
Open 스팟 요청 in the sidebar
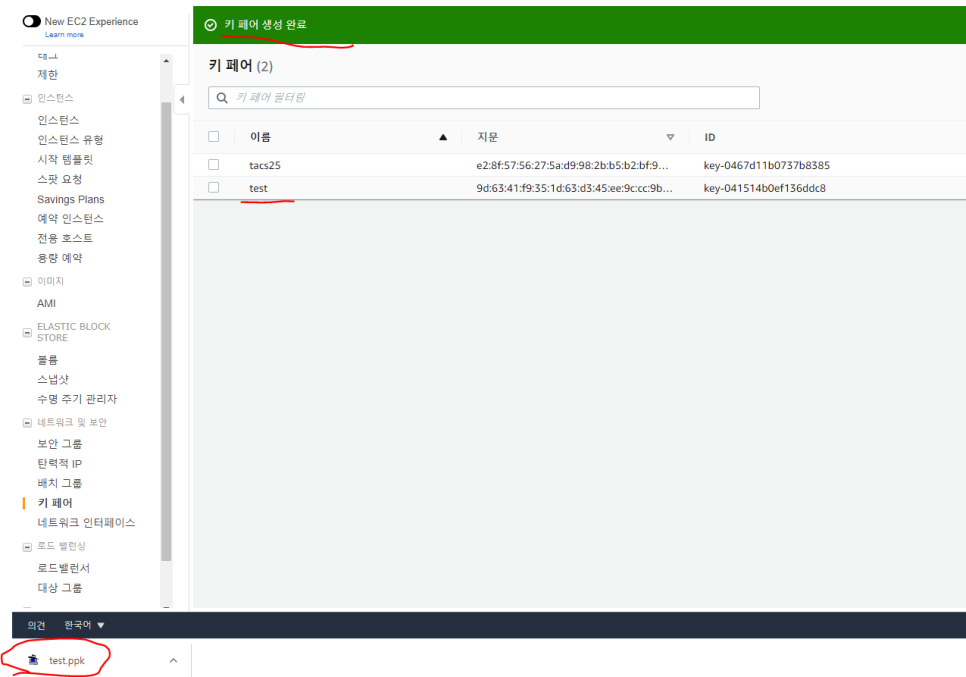click(x=59, y=179)
